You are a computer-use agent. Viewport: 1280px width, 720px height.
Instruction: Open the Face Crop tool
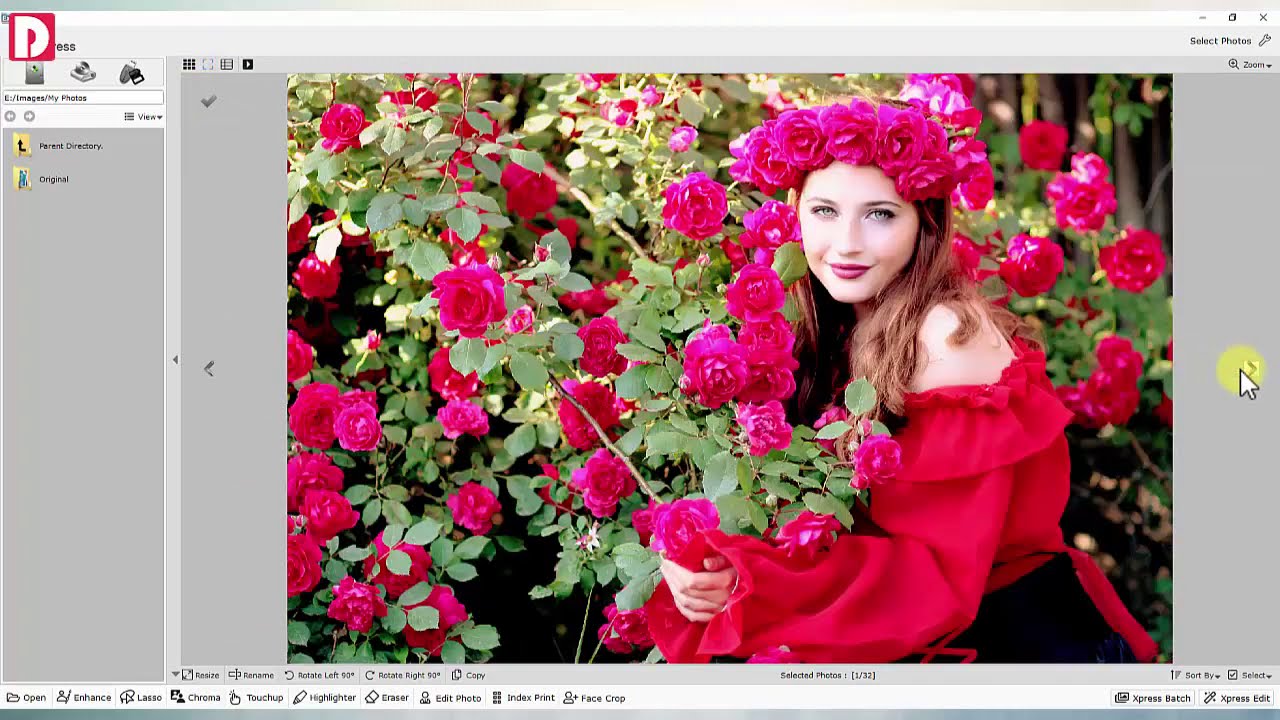pyautogui.click(x=594, y=698)
